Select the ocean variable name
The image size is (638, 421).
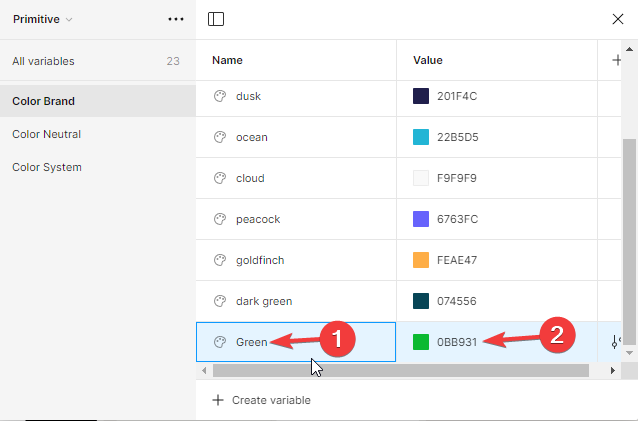click(251, 137)
